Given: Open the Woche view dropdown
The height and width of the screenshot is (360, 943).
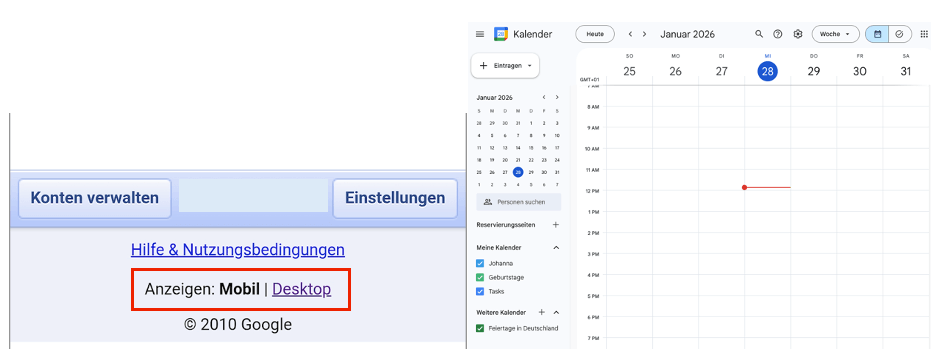Looking at the screenshot, I should point(835,34).
